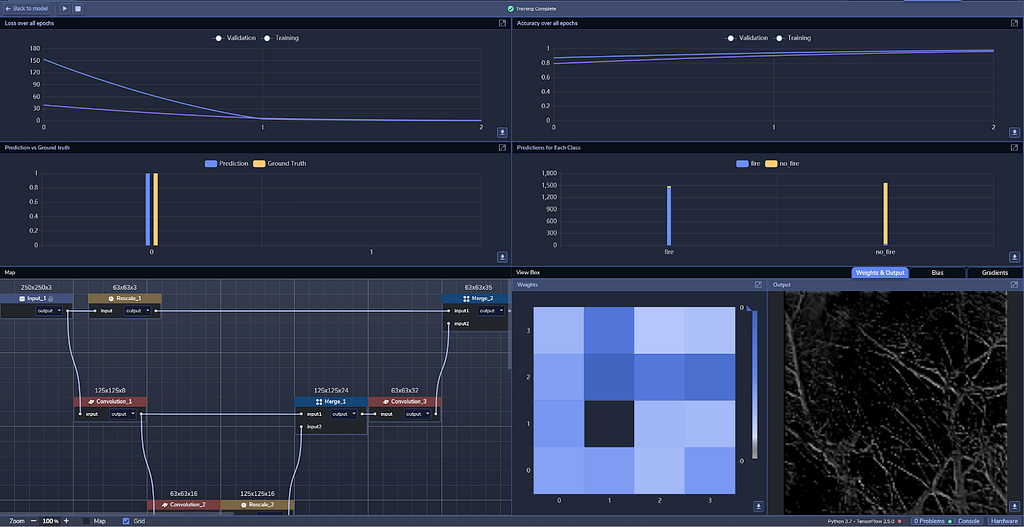Click the 100% zoom value field
1024x527 pixels.
point(50,521)
